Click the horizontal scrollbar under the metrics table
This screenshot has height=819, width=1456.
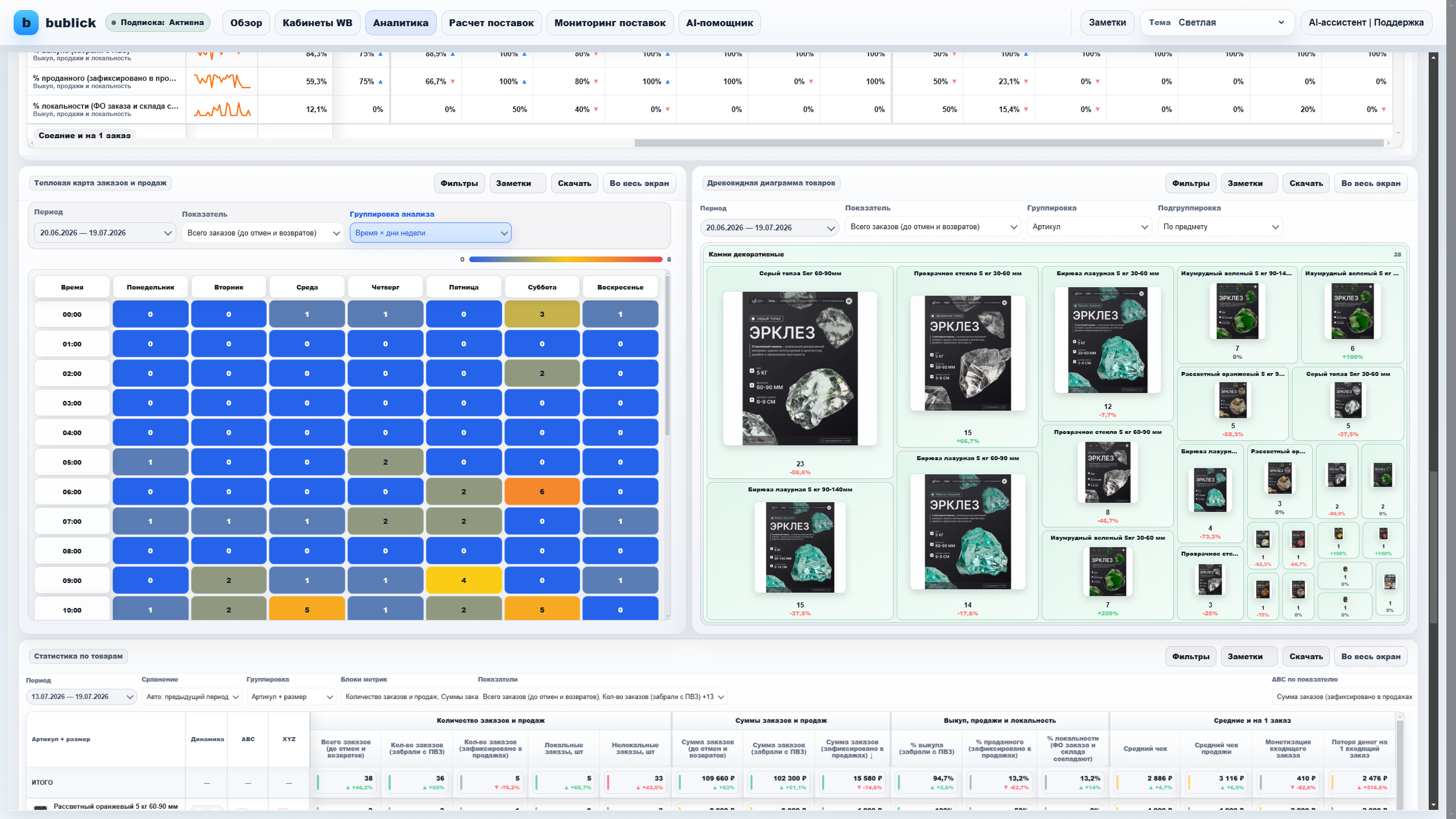1008,143
